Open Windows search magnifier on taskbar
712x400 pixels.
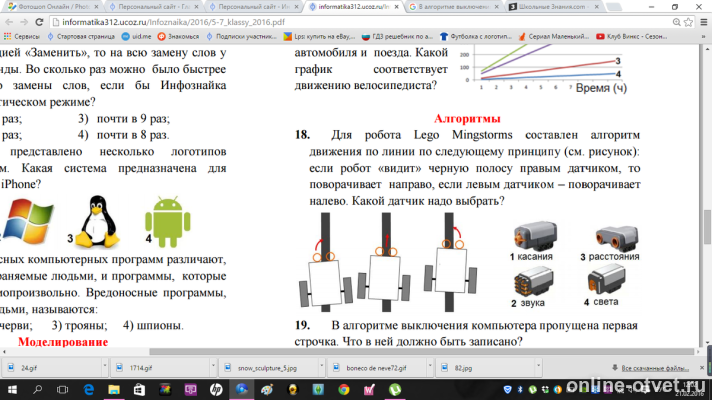38,390
